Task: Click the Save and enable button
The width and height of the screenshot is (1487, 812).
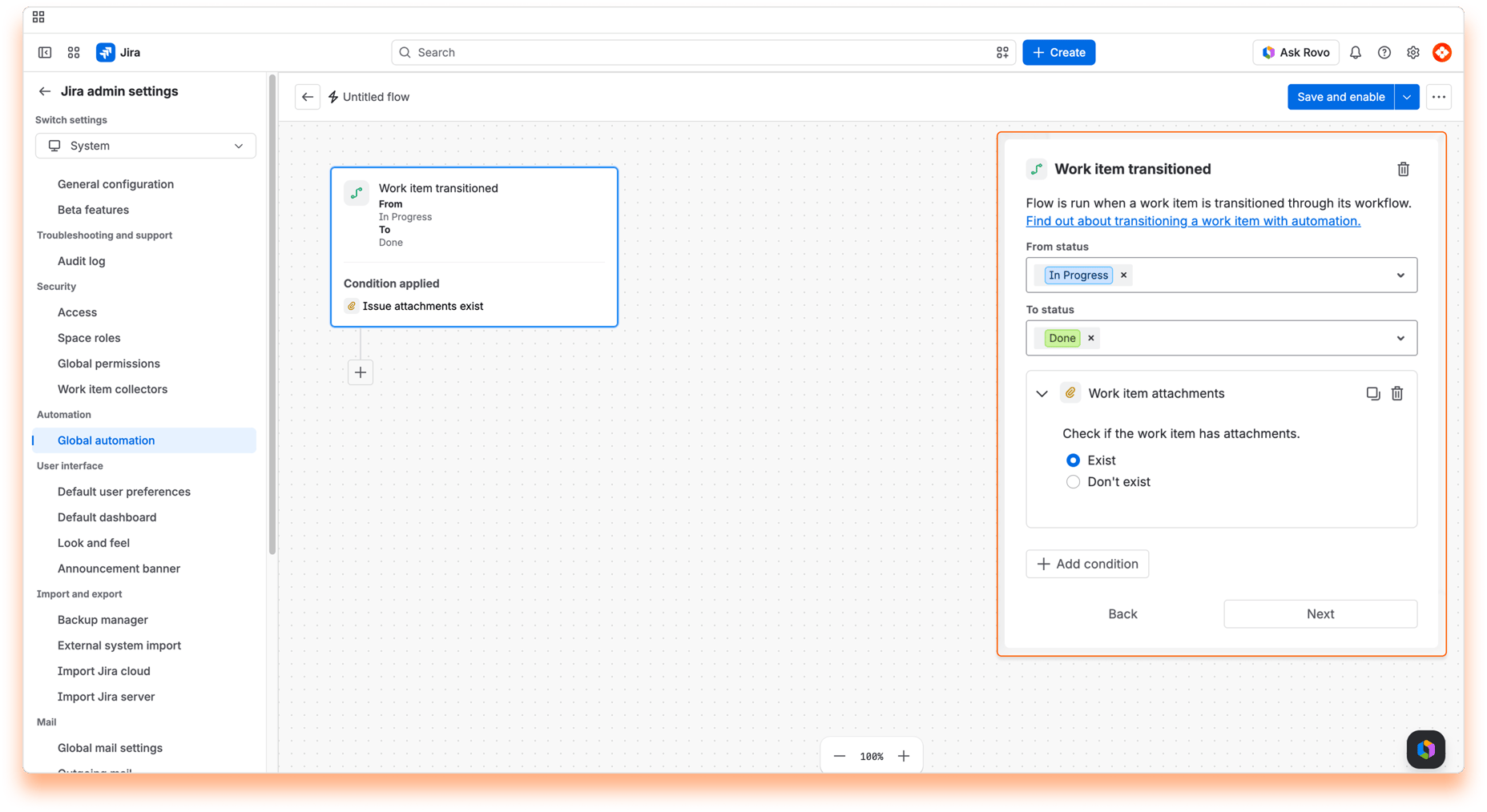Action: [1340, 97]
